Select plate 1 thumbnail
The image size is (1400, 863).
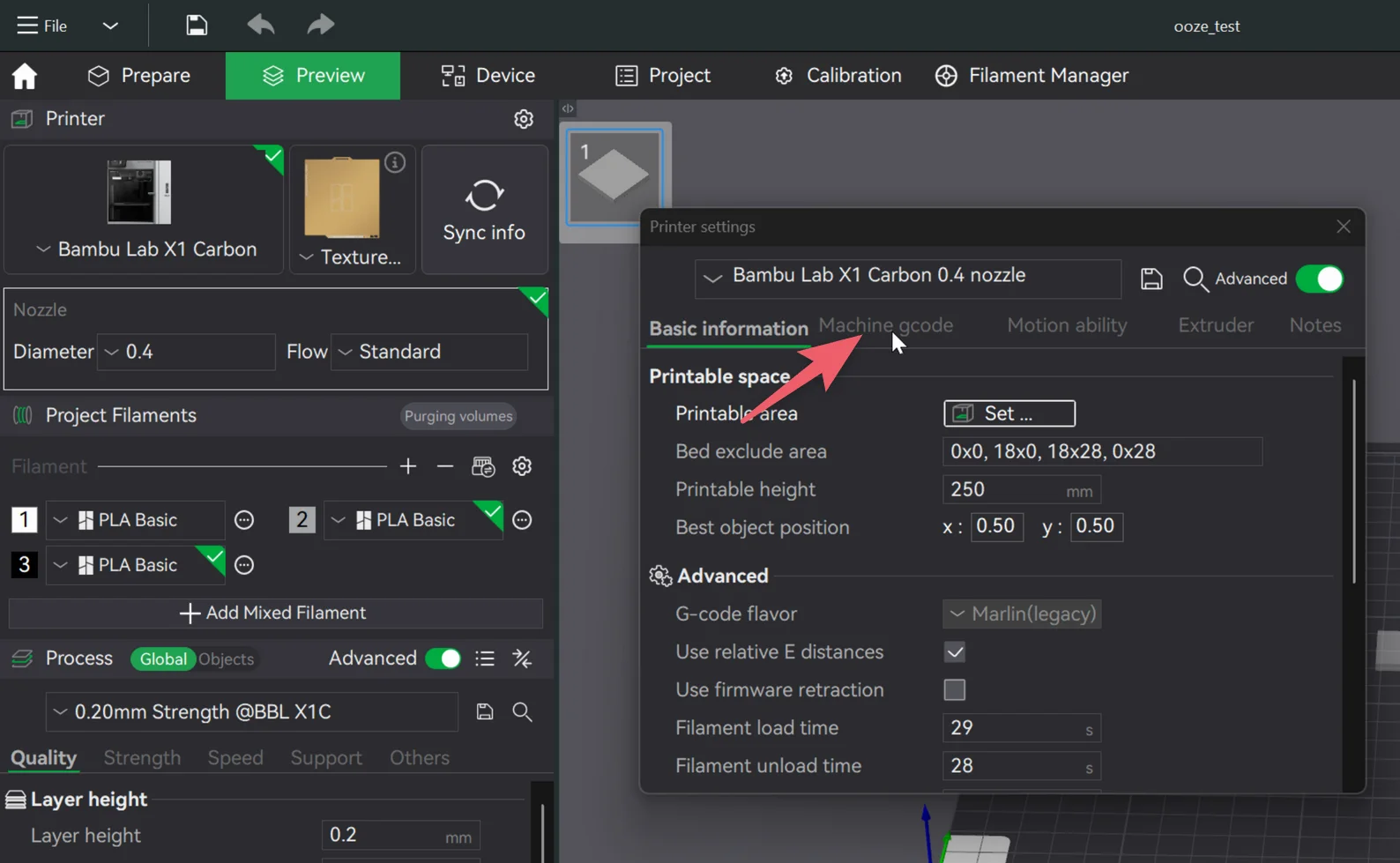pos(614,176)
